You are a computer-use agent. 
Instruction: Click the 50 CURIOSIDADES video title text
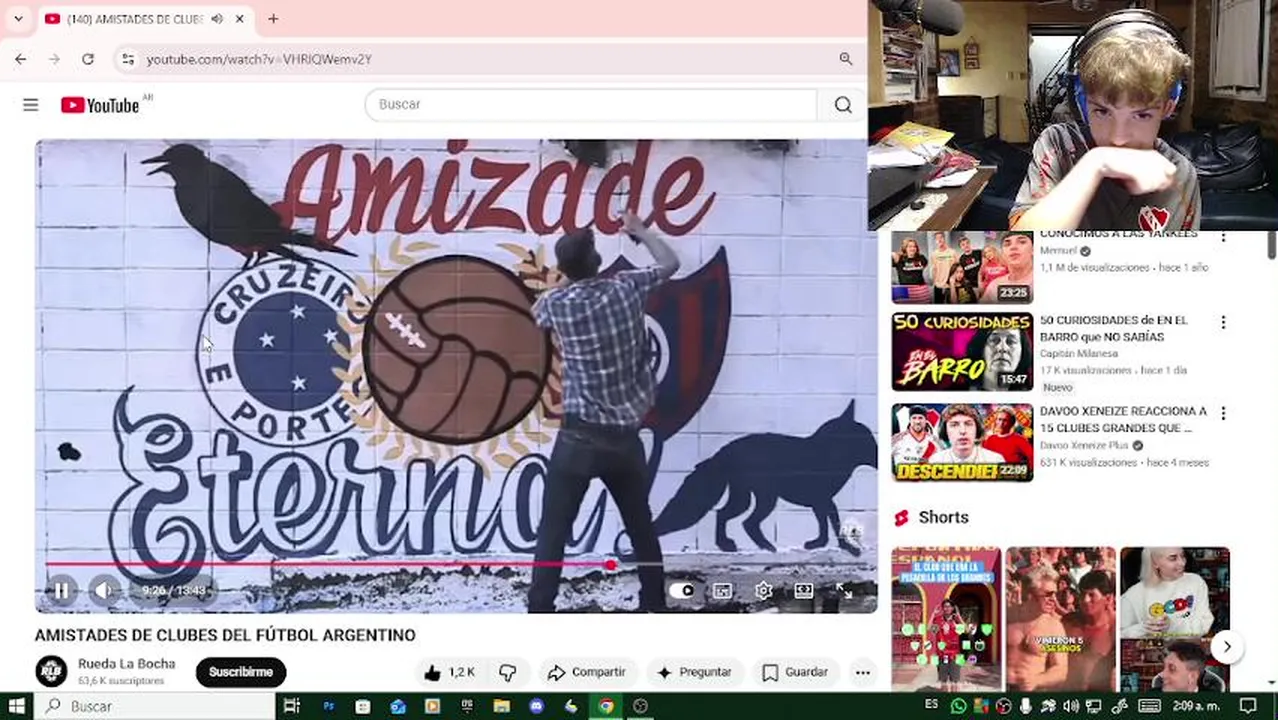click(x=1114, y=328)
